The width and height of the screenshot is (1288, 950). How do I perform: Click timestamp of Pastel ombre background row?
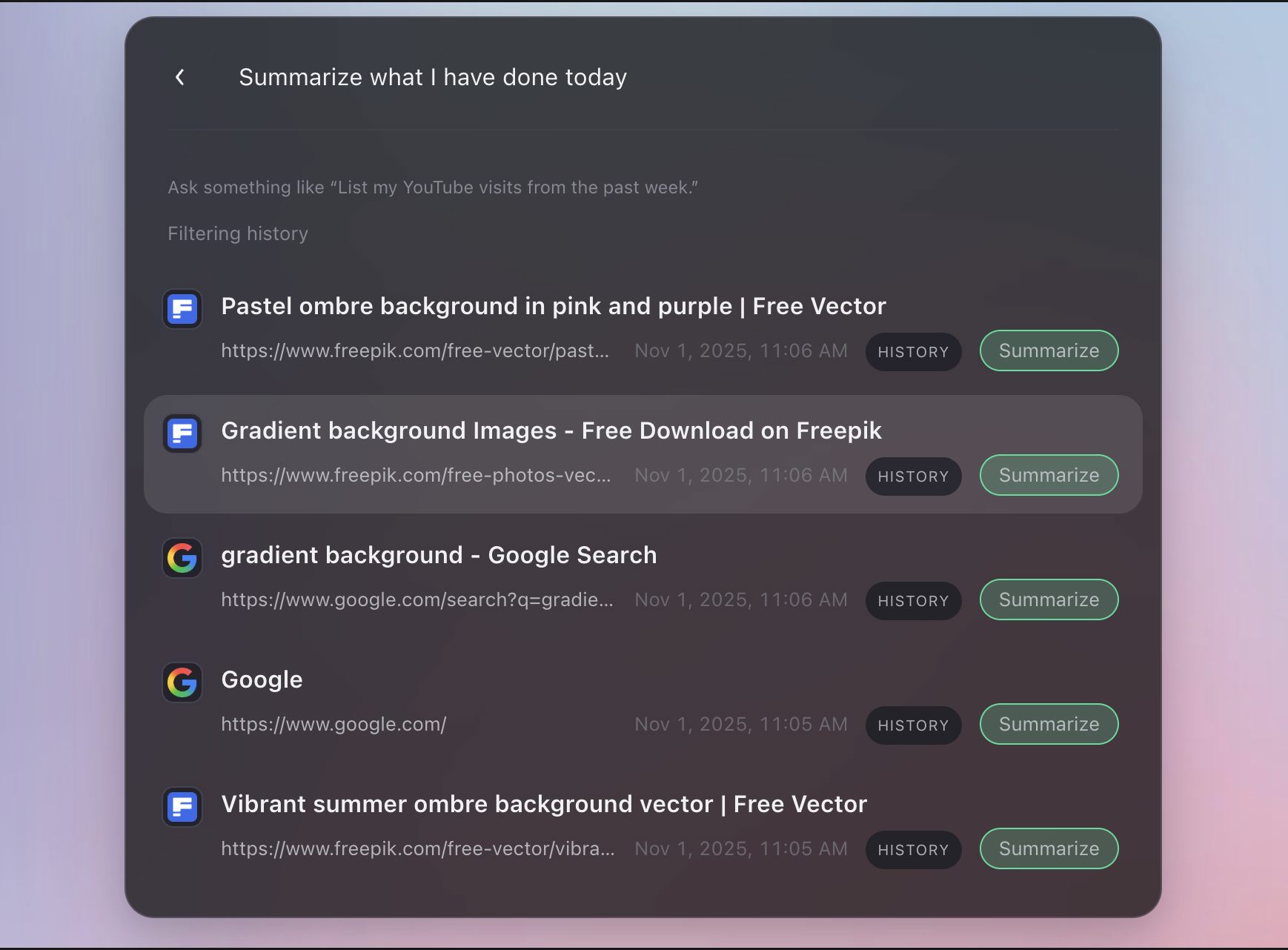pyautogui.click(x=741, y=351)
